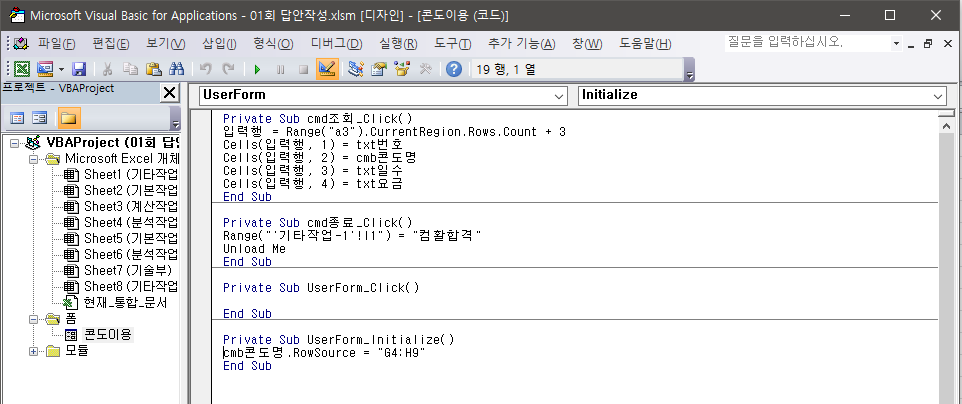Collapse the Microsoft Excel 개체 folder

tap(35, 159)
